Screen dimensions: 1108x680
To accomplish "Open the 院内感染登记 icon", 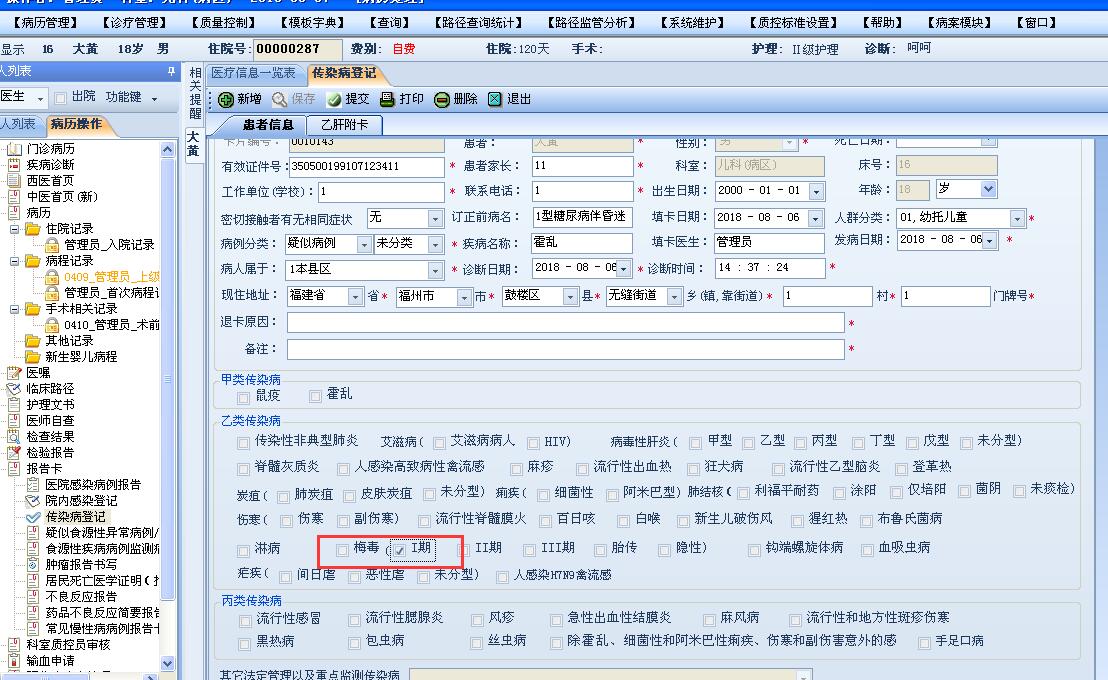I will [33, 500].
